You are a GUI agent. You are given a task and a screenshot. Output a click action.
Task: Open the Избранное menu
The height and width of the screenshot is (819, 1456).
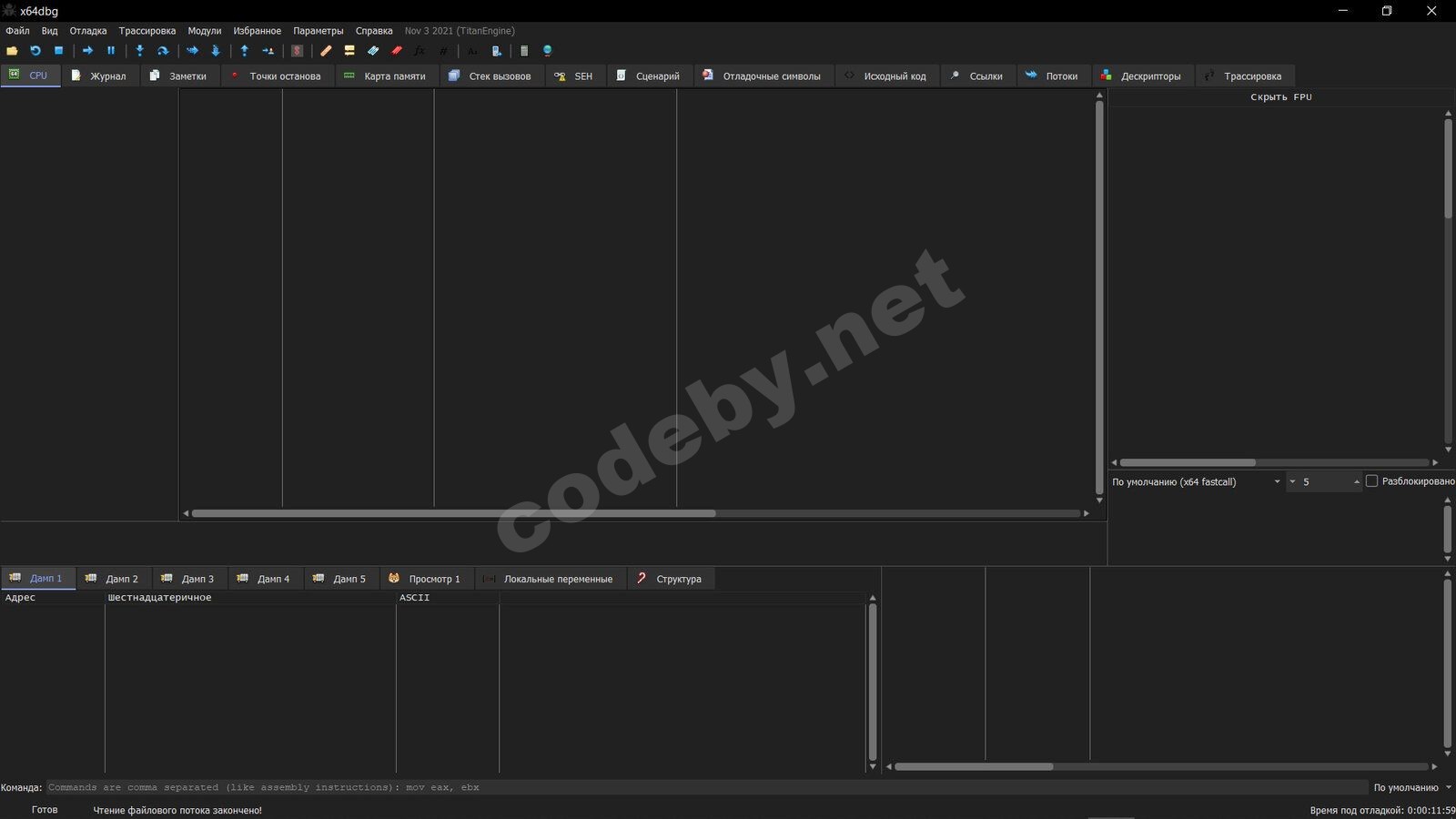point(258,31)
